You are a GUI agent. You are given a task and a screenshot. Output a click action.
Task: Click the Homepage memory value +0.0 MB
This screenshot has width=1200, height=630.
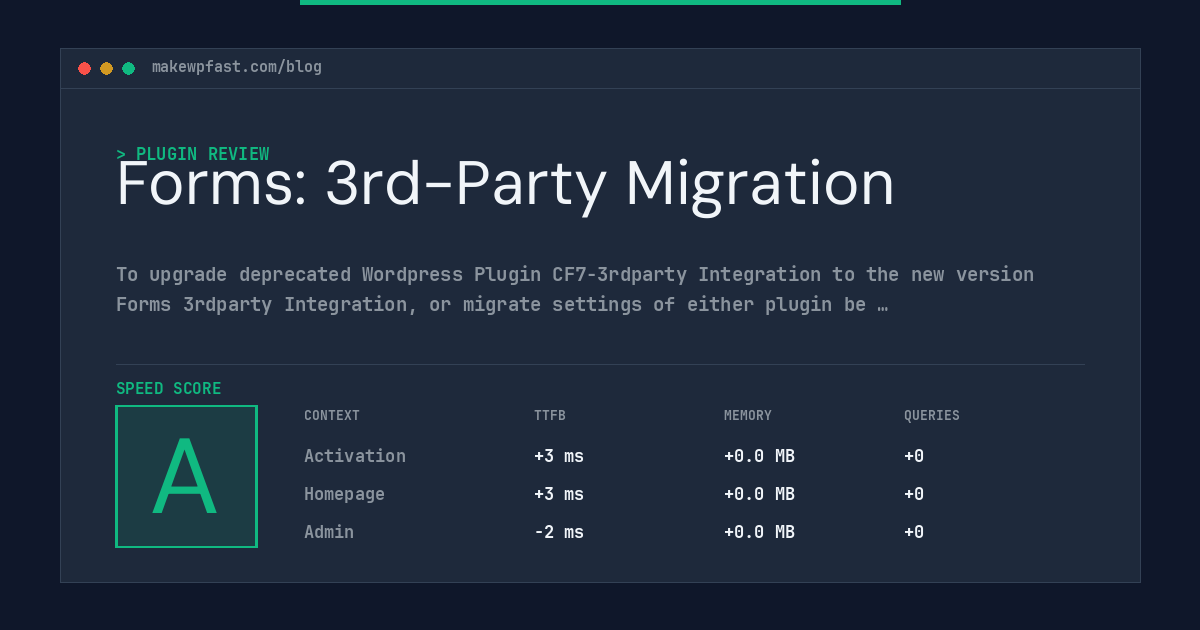click(759, 494)
